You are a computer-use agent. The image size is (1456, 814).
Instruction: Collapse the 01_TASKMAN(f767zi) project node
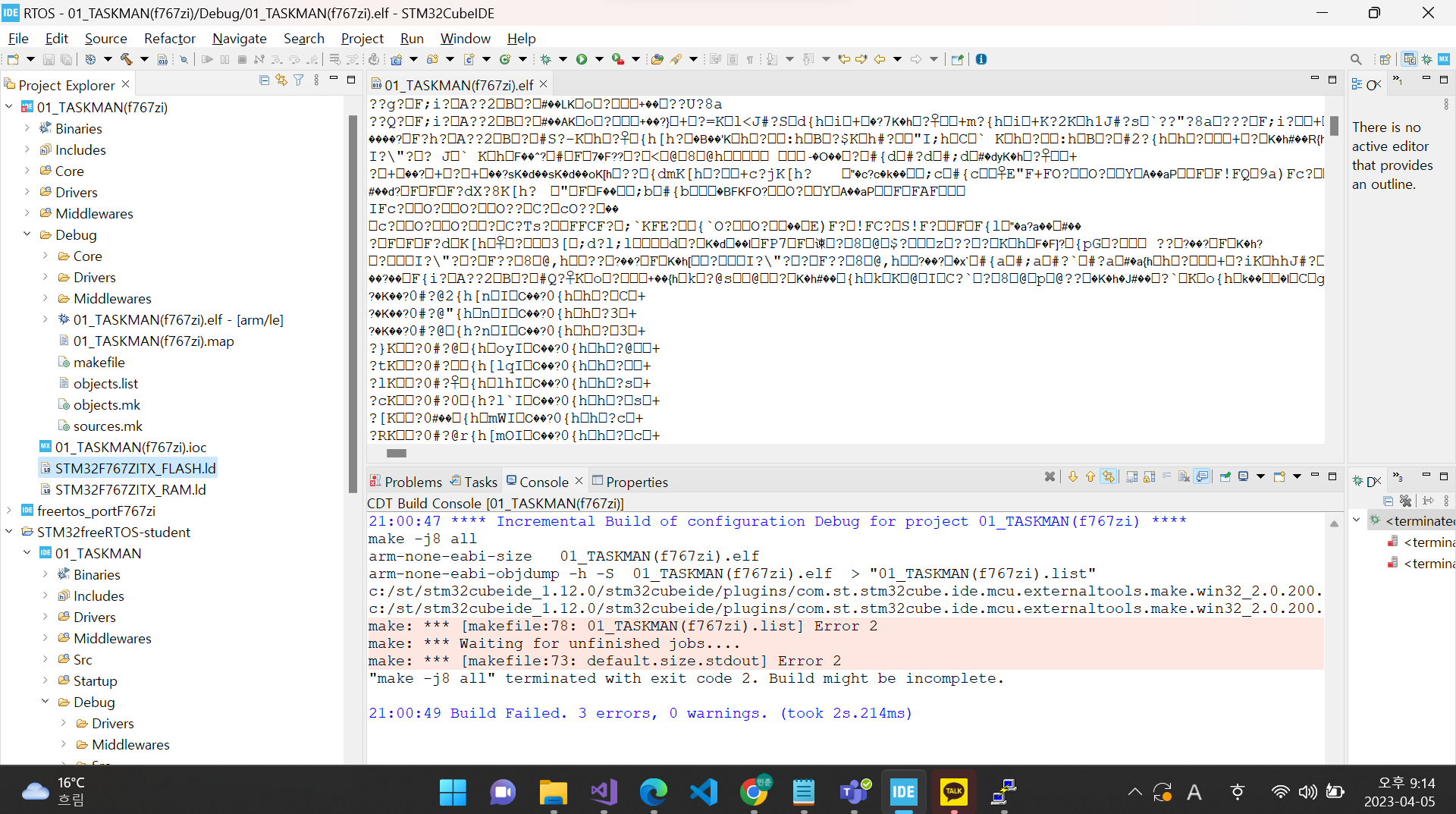point(9,107)
